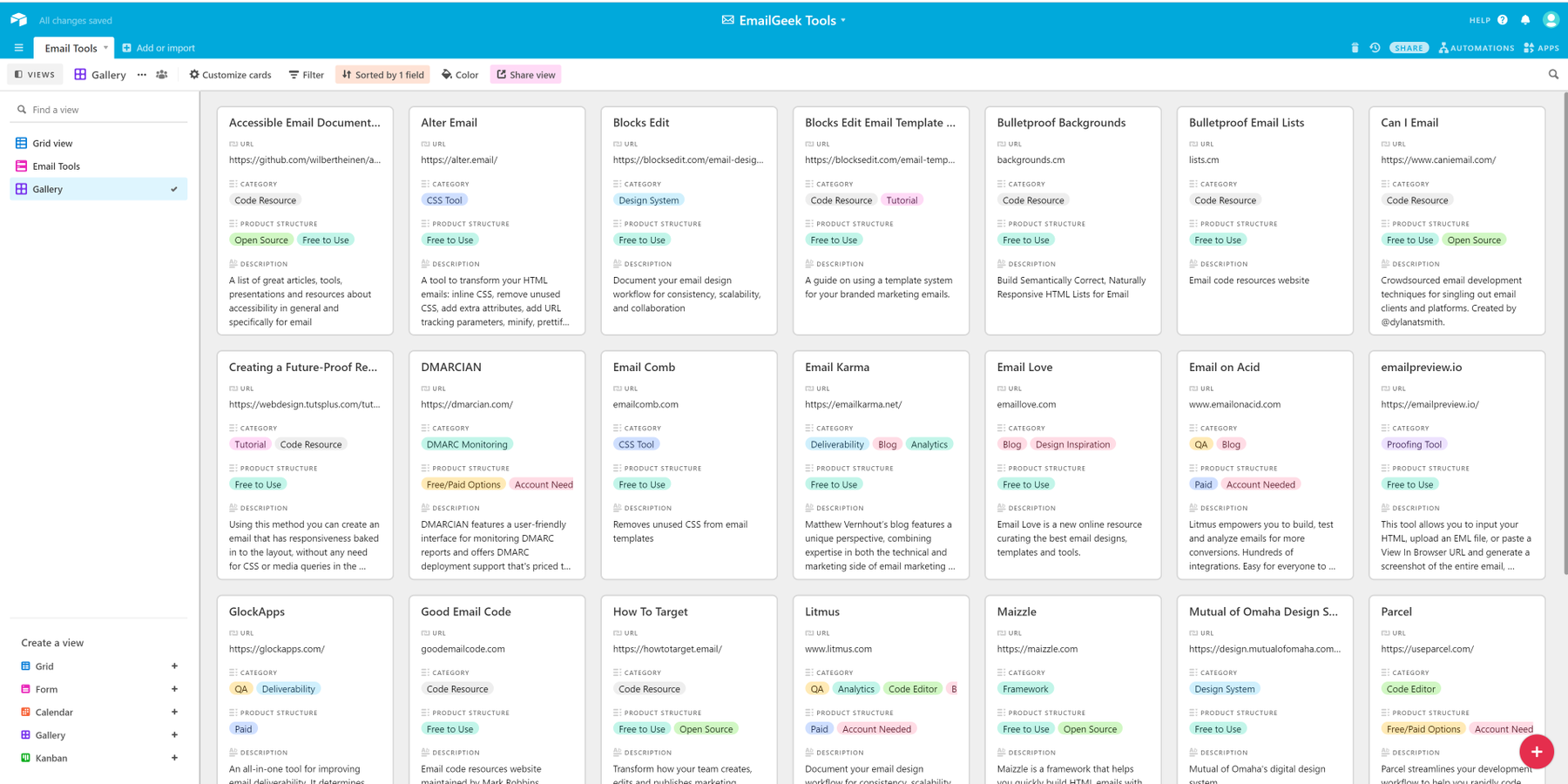This screenshot has width=1568, height=784.
Task: Select the Email Tools form view
Action: (x=56, y=166)
